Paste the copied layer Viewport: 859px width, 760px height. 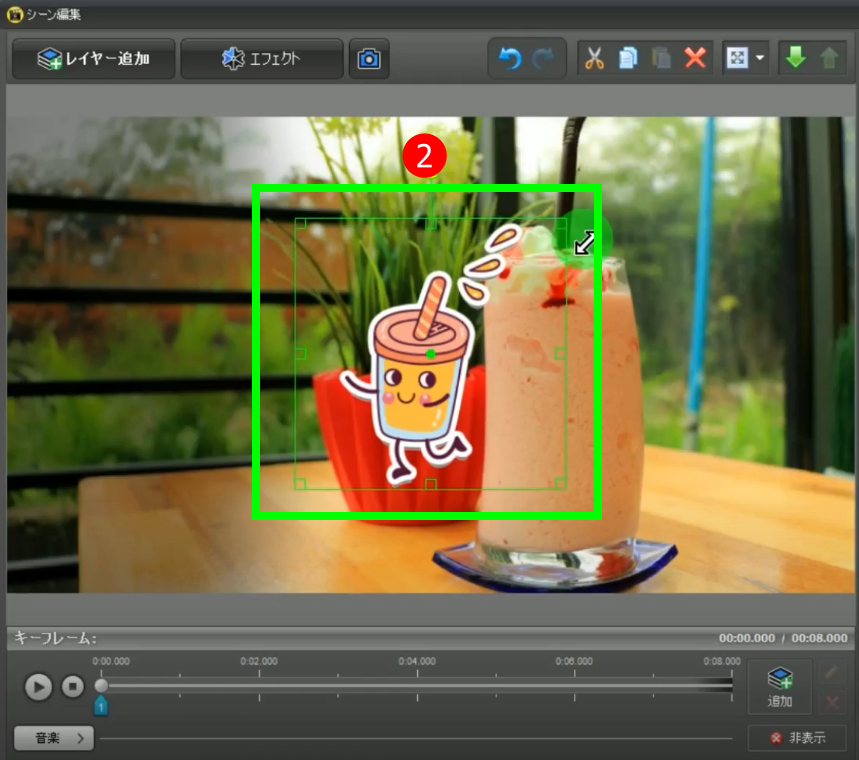pos(661,59)
